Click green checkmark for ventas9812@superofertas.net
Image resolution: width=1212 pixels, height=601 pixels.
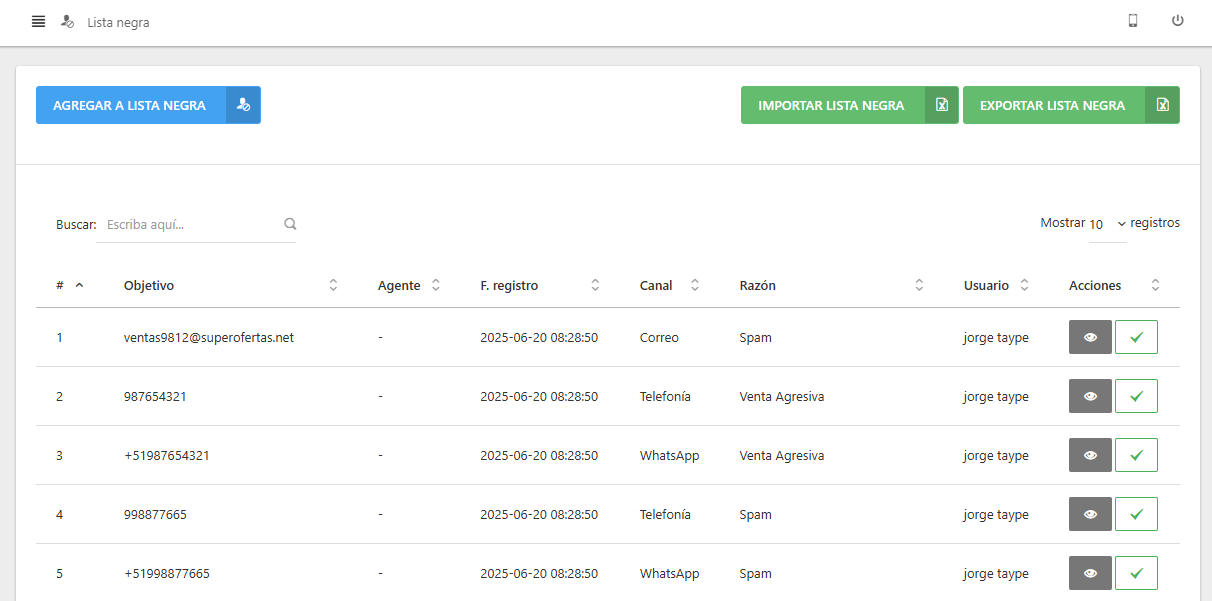pyautogui.click(x=1136, y=338)
